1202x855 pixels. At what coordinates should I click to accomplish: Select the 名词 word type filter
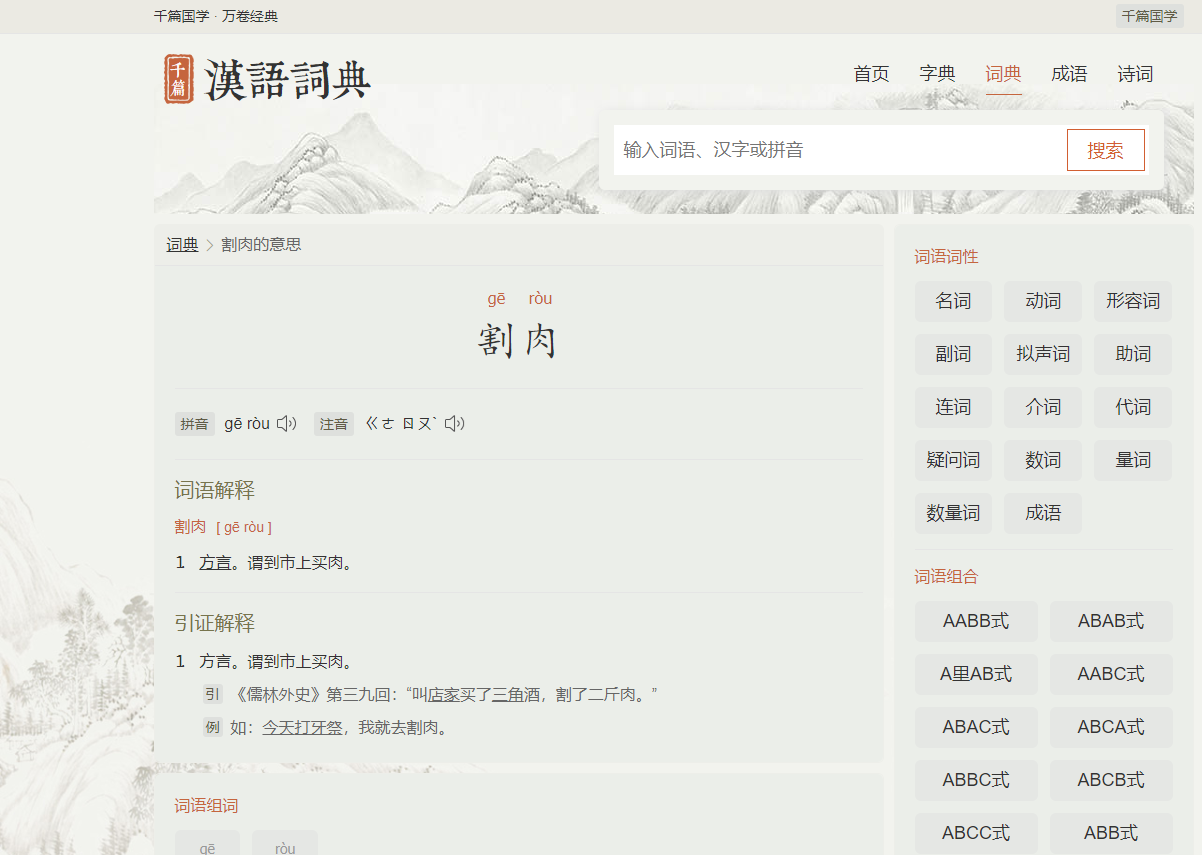953,301
